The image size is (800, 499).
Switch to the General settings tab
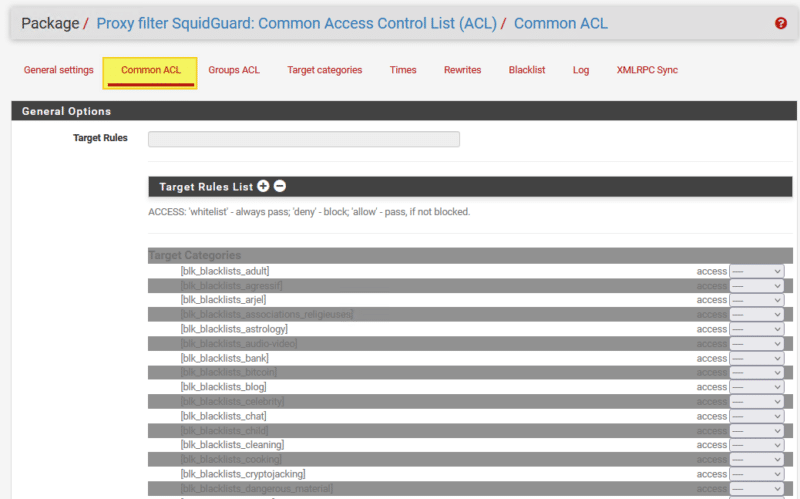point(59,70)
